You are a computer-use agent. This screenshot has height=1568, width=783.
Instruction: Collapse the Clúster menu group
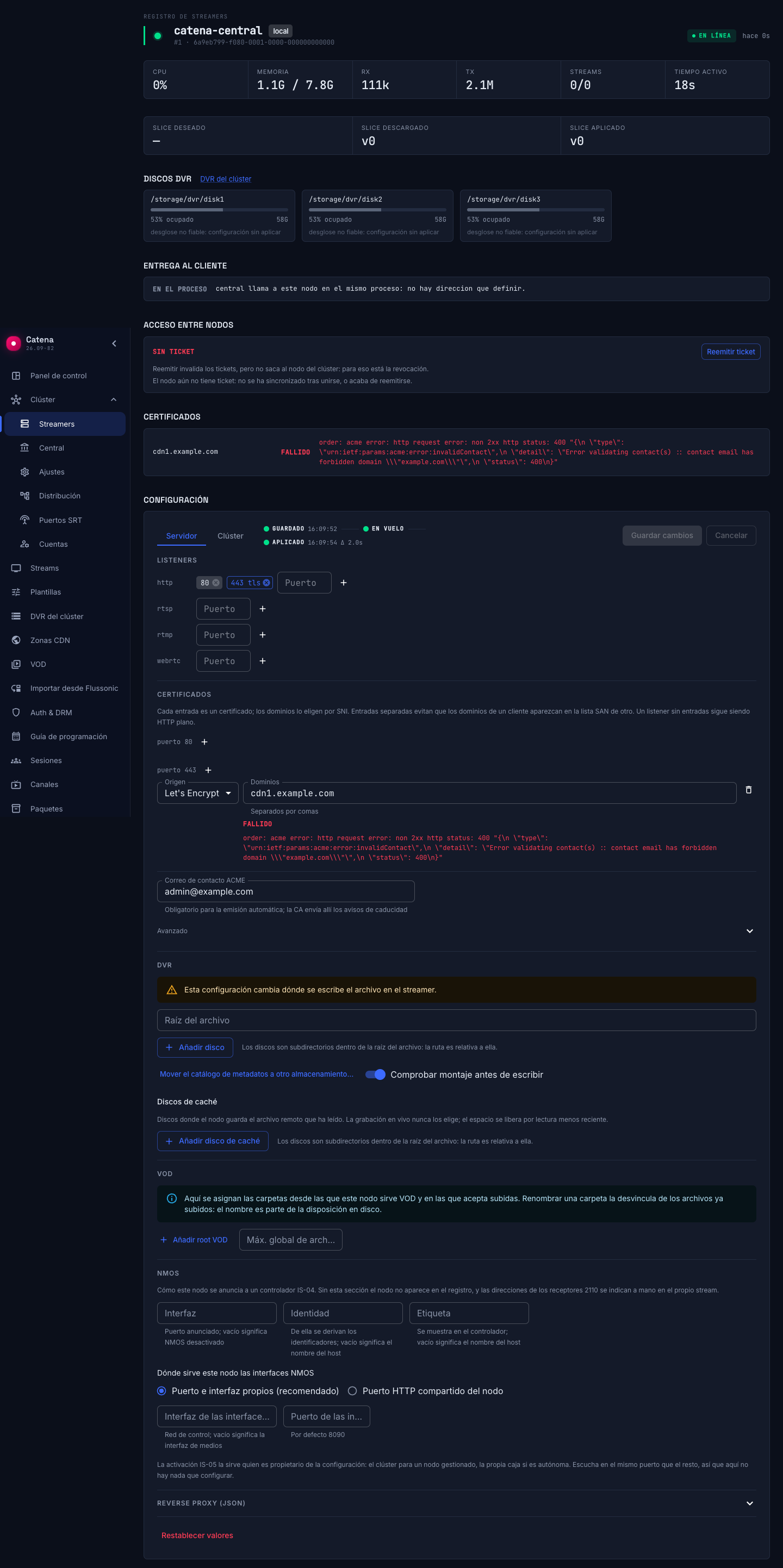tap(113, 399)
